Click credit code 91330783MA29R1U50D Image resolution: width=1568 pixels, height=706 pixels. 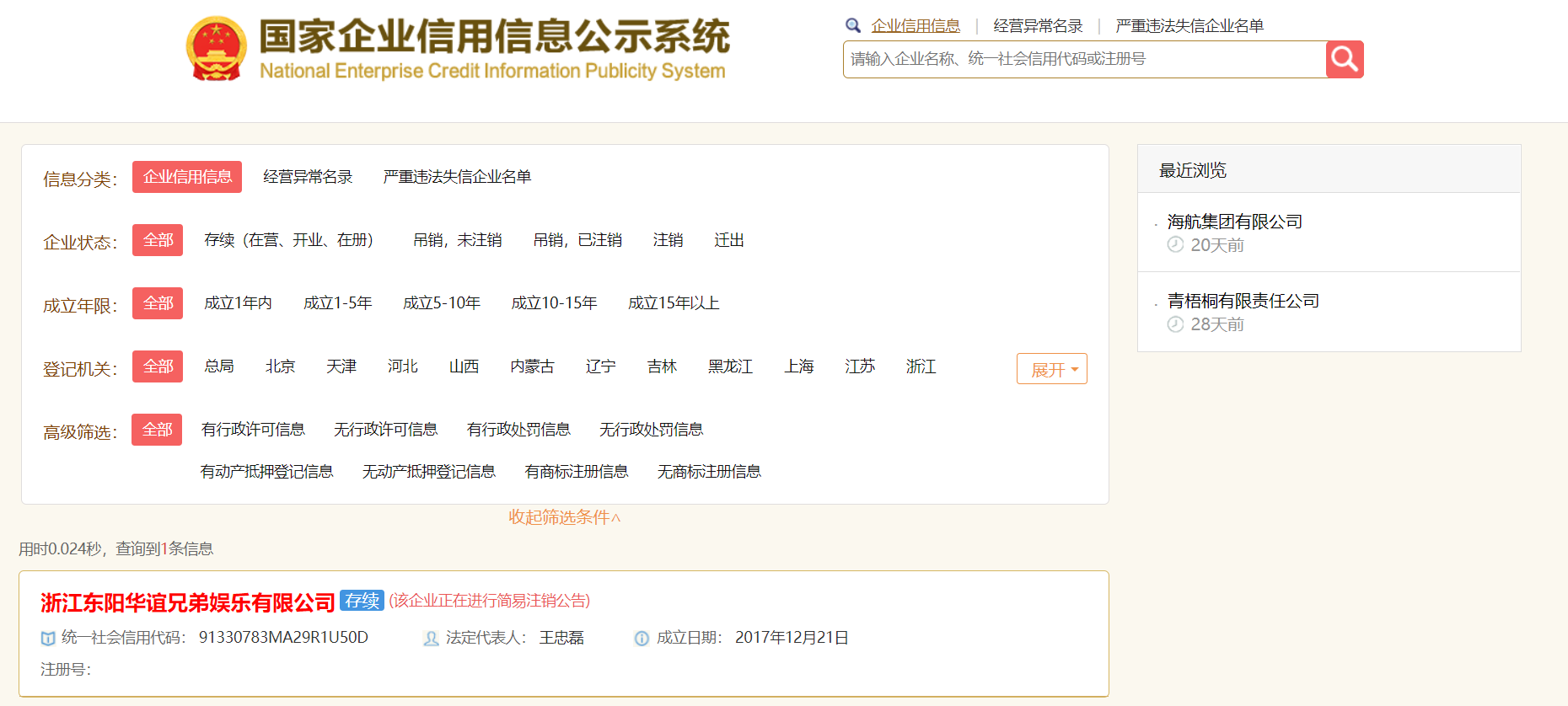[x=283, y=638]
